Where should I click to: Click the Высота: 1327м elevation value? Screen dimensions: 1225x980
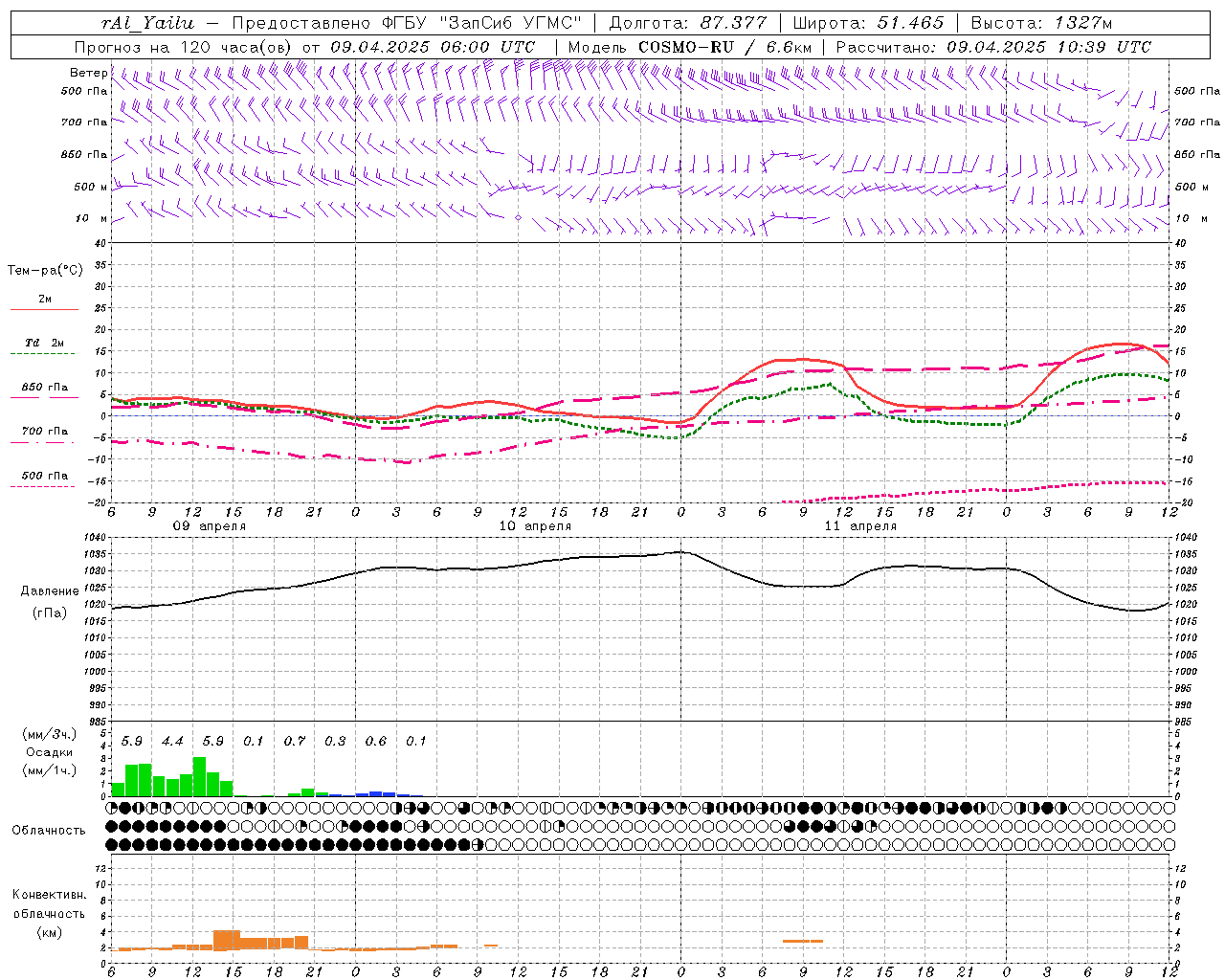click(1041, 23)
